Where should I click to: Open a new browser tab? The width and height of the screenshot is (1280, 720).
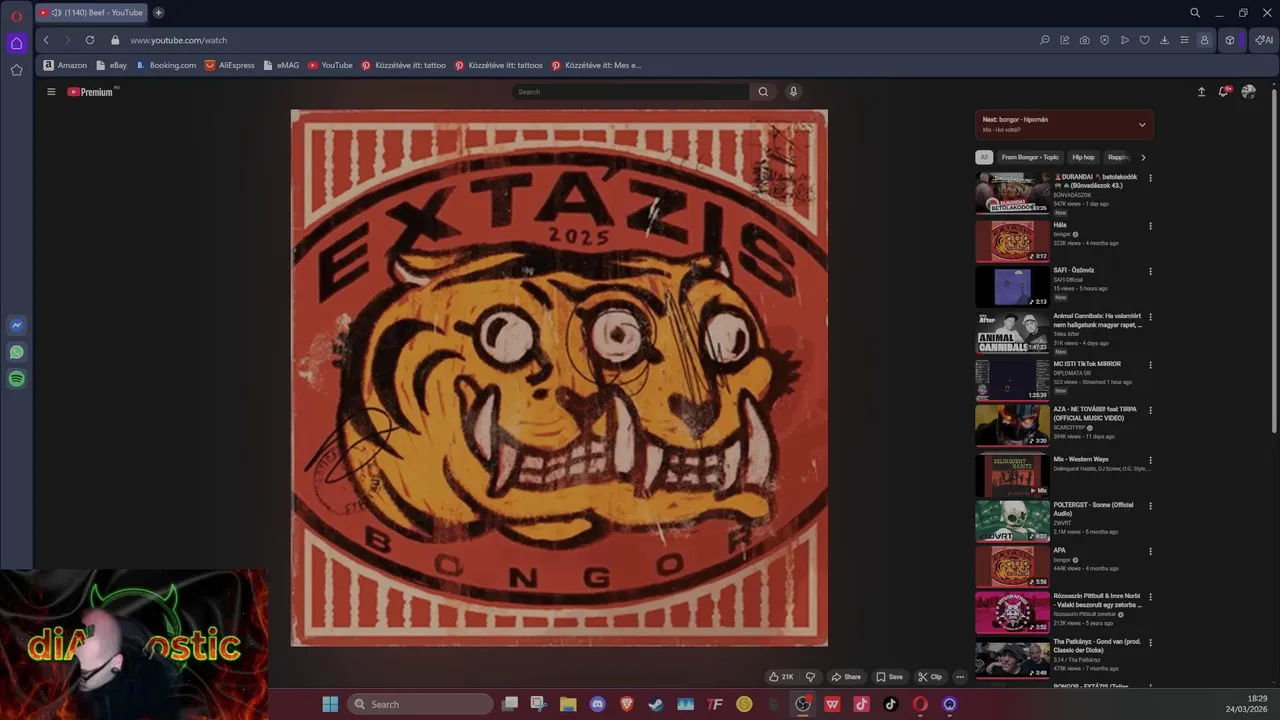(158, 13)
